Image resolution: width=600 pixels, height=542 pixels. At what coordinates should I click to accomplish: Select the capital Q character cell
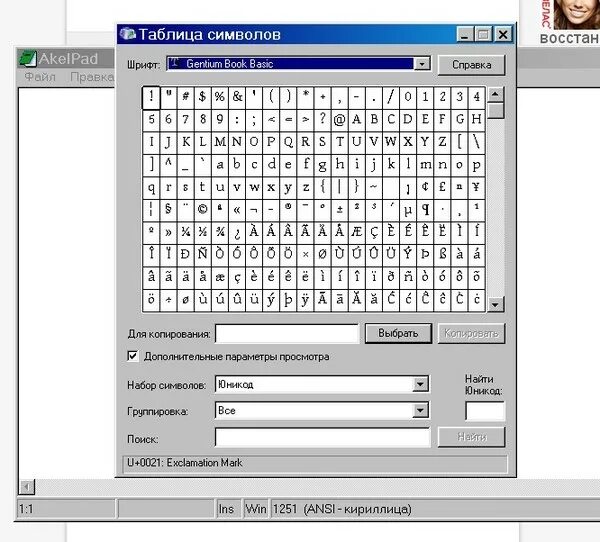tap(288, 142)
